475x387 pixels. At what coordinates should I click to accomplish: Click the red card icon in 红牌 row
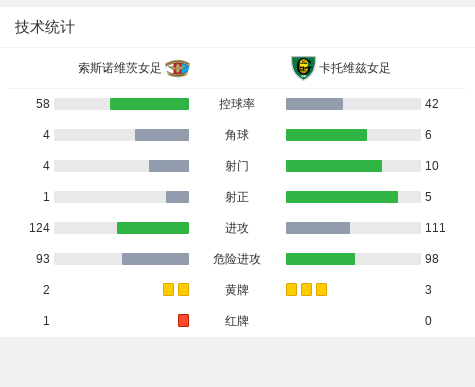coord(183,320)
